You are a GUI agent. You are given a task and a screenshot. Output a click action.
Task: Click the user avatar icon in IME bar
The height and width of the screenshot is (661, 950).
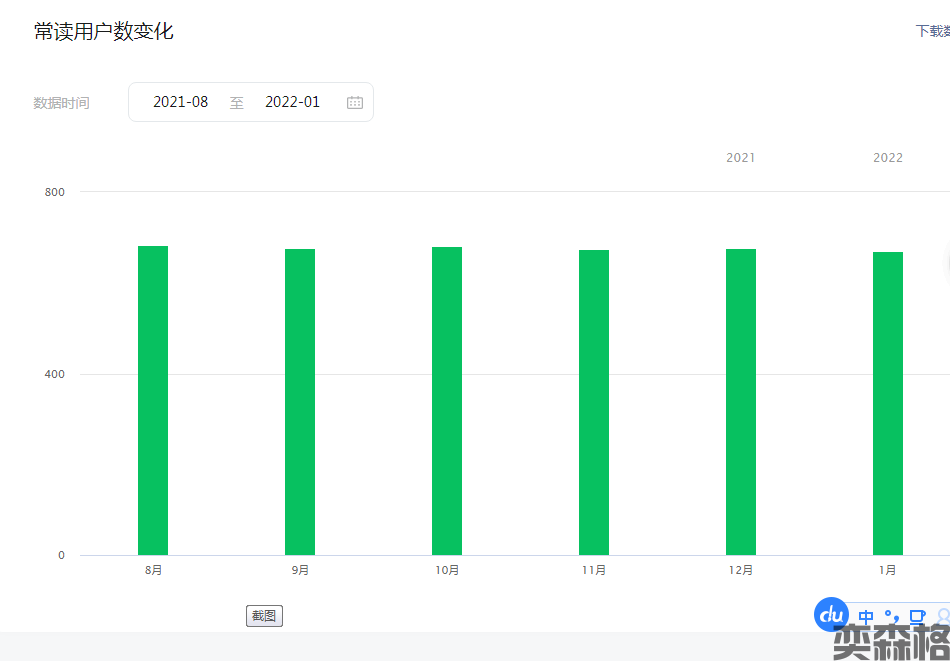pyautogui.click(x=942, y=617)
